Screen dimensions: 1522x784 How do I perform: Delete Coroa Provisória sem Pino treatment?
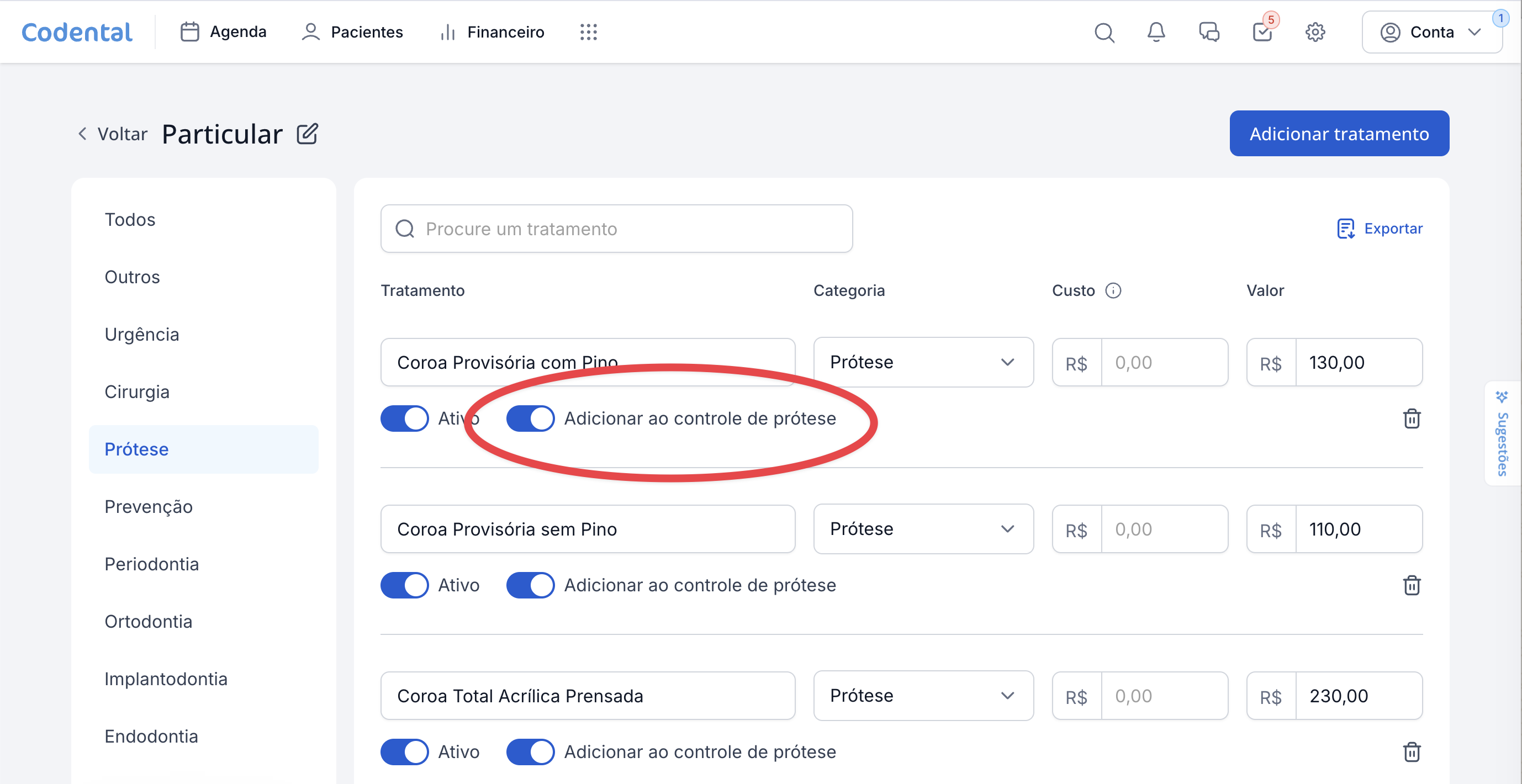pyautogui.click(x=1412, y=585)
